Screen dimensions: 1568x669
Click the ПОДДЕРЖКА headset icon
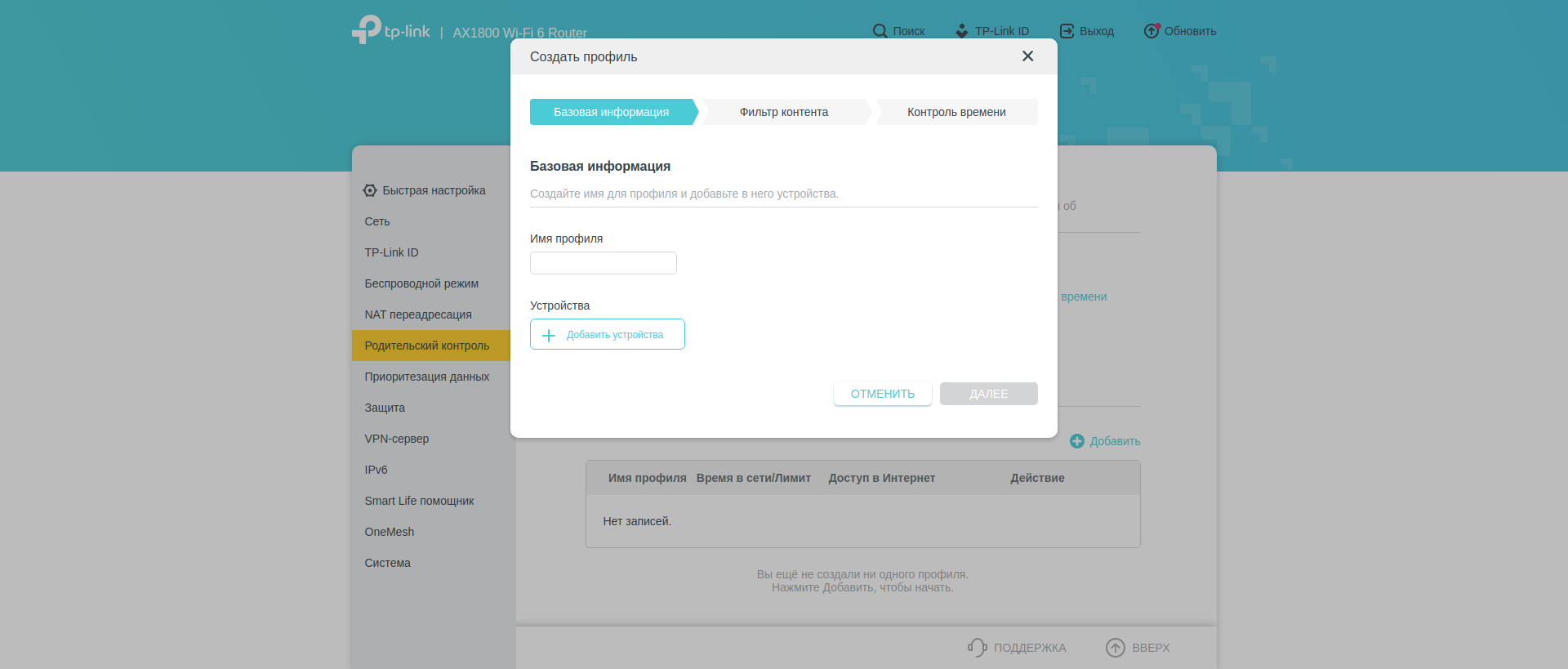click(x=977, y=648)
